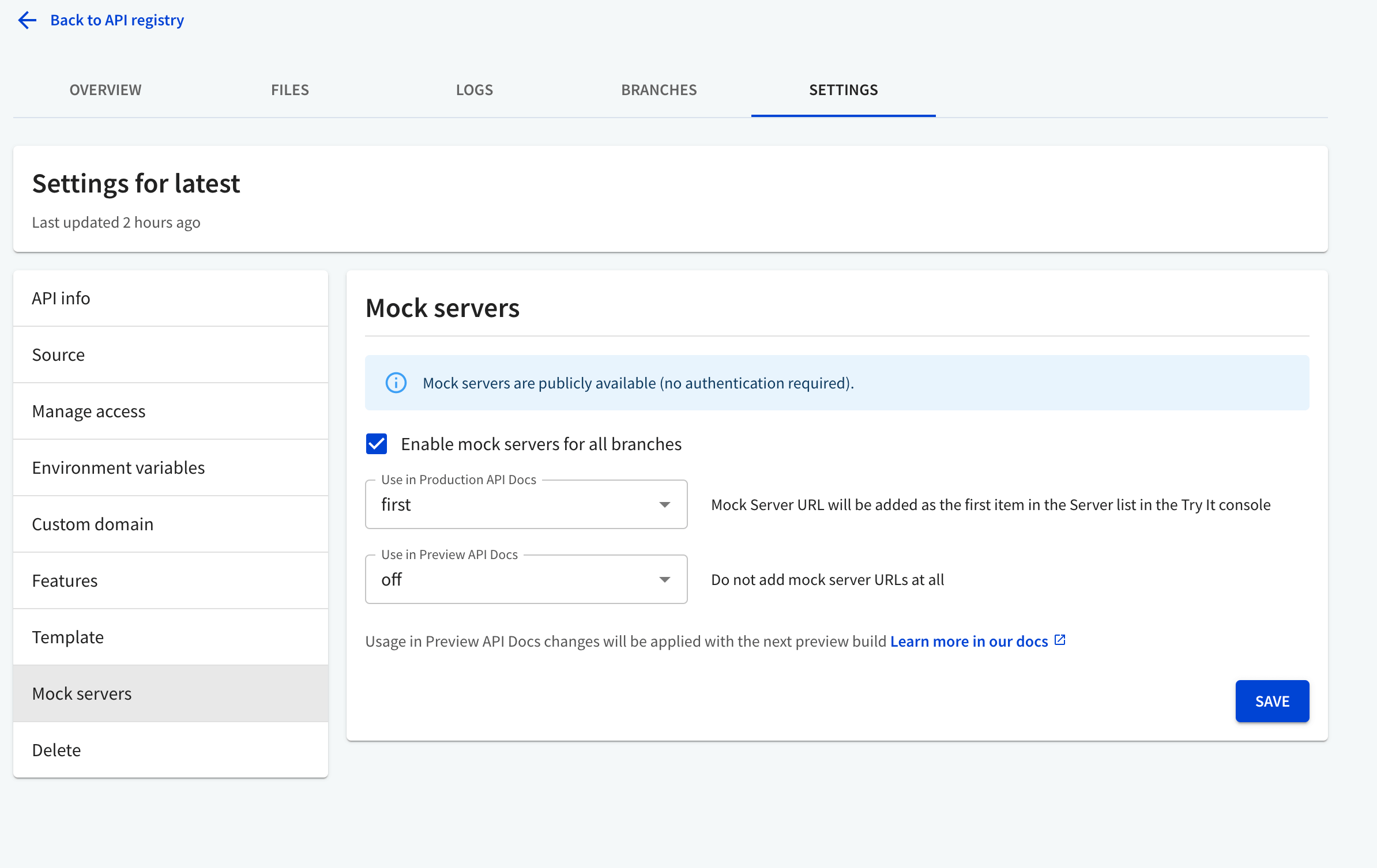Click Last updated 2 hours ago text
Viewport: 1377px width, 868px height.
click(116, 222)
